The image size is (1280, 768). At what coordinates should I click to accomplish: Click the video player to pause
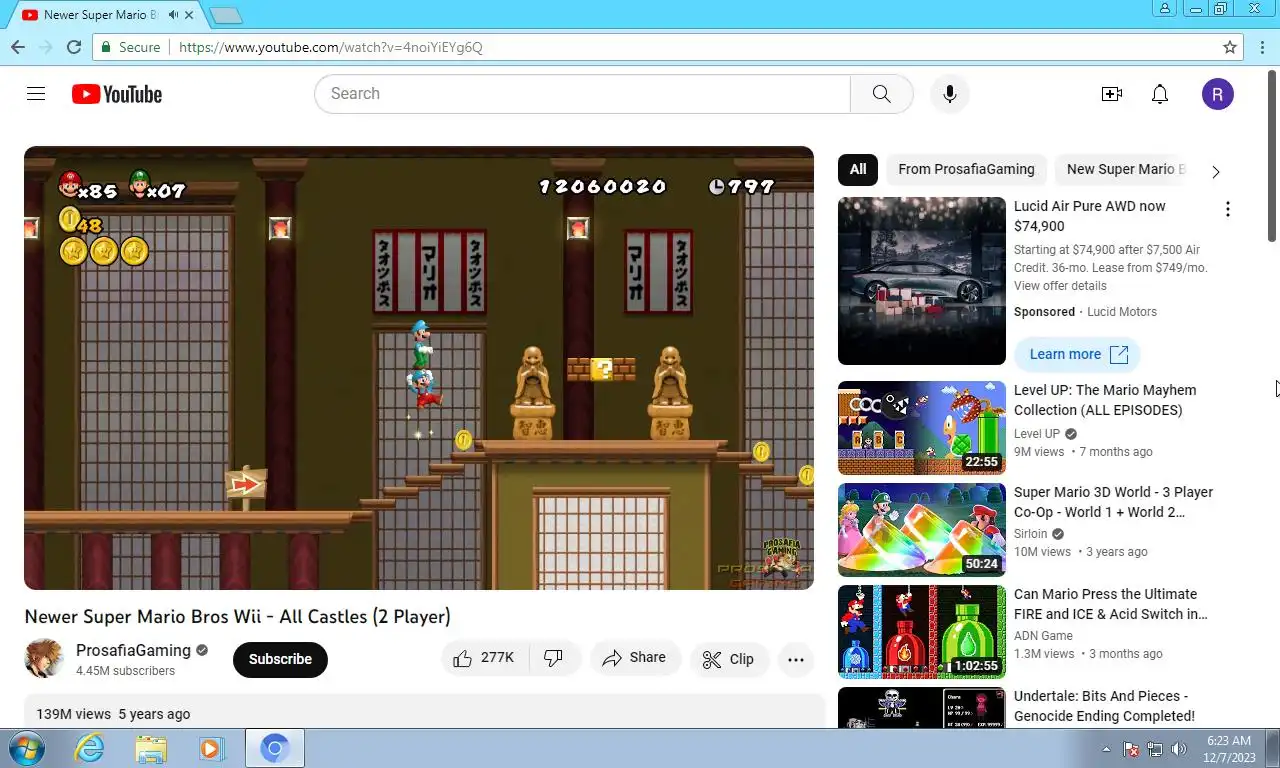419,368
